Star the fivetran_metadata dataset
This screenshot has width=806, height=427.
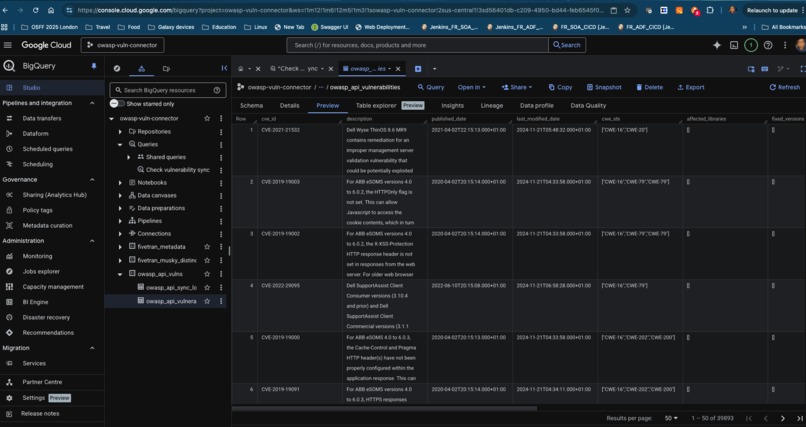pyautogui.click(x=207, y=247)
